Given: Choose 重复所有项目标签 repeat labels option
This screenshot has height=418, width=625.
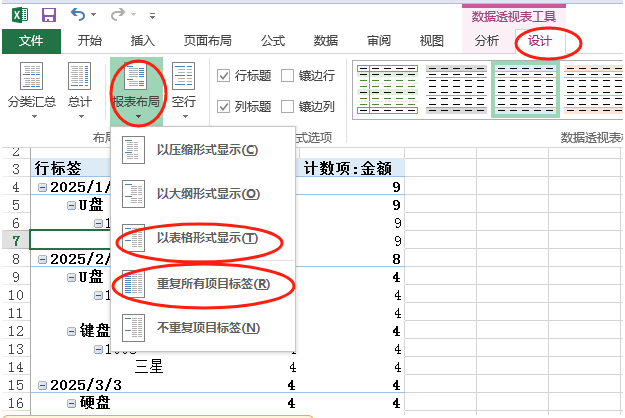Looking at the screenshot, I should (x=206, y=284).
